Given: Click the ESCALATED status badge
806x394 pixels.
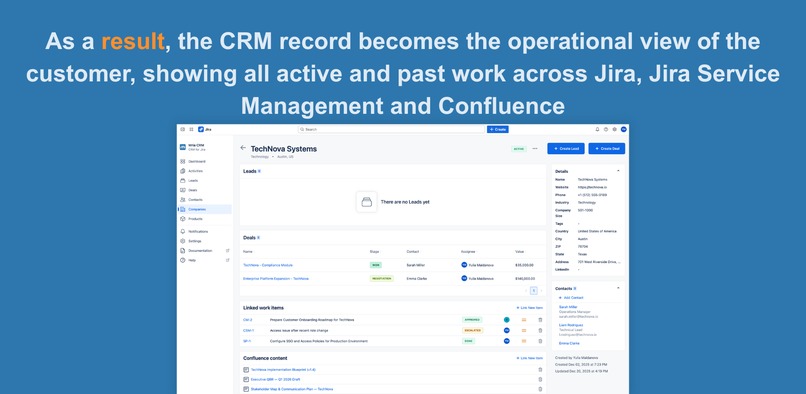Looking at the screenshot, I should [x=472, y=330].
